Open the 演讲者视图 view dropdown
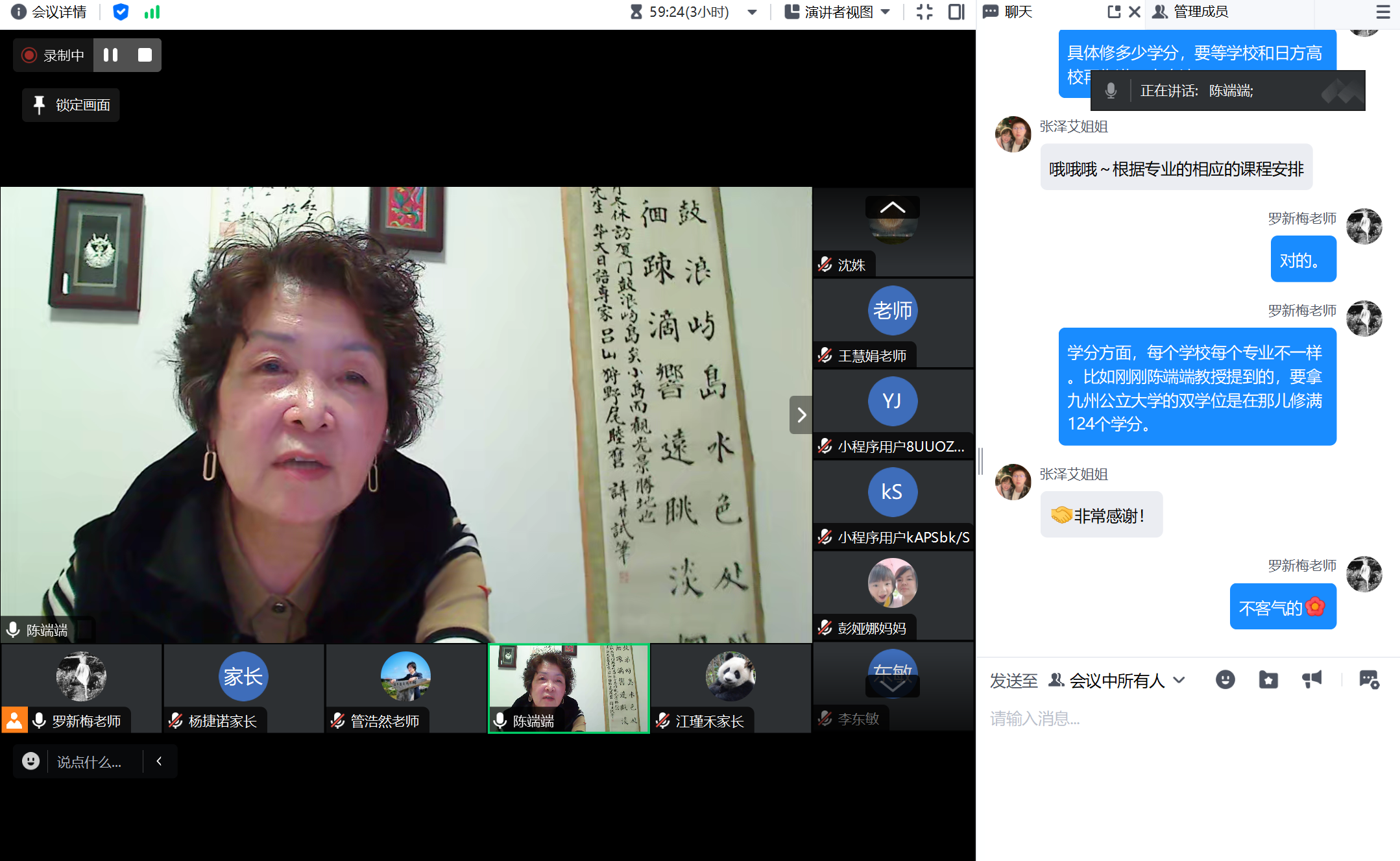 click(x=838, y=12)
